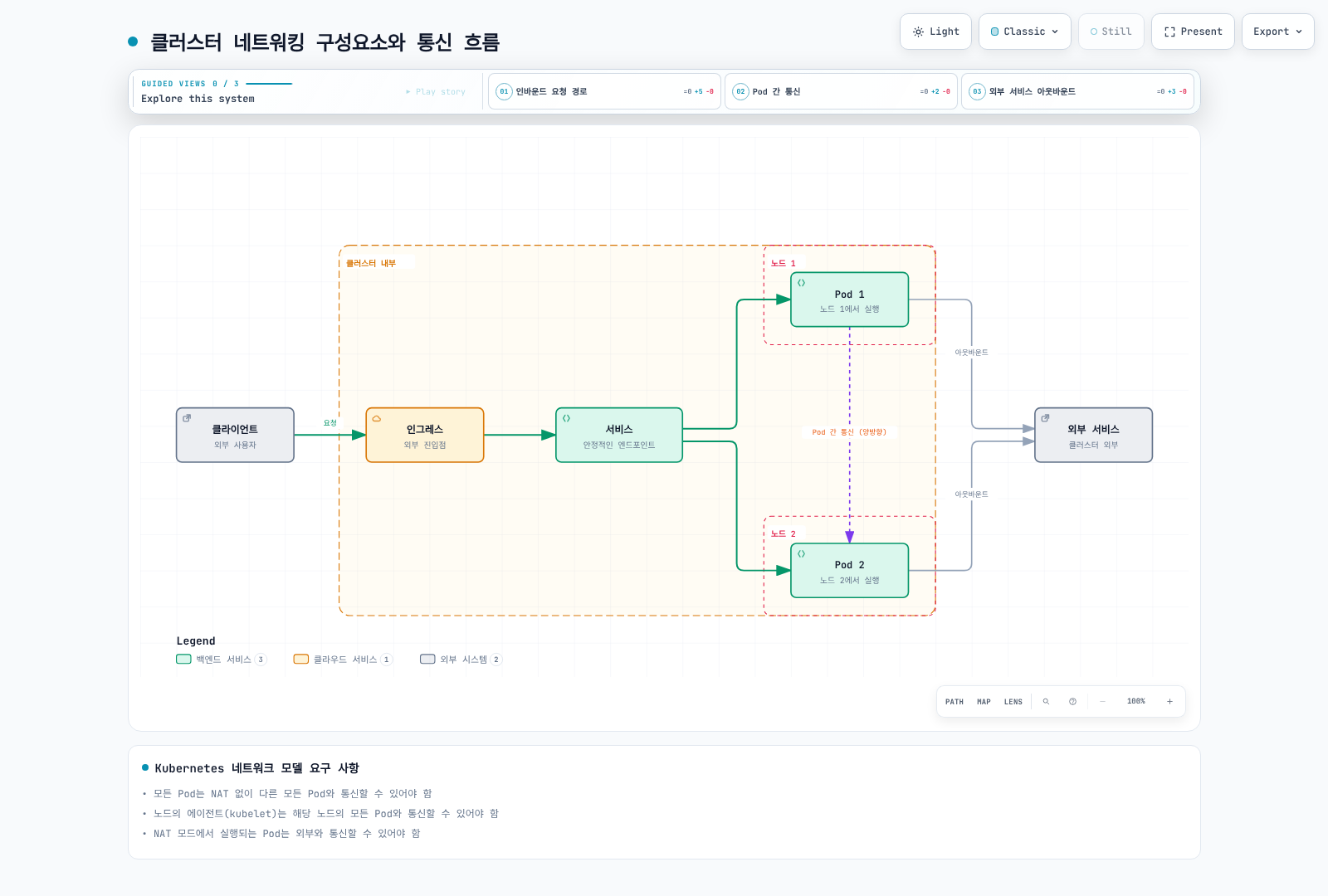The width and height of the screenshot is (1328, 896).
Task: Click the zoom out minus button
Action: click(1102, 702)
